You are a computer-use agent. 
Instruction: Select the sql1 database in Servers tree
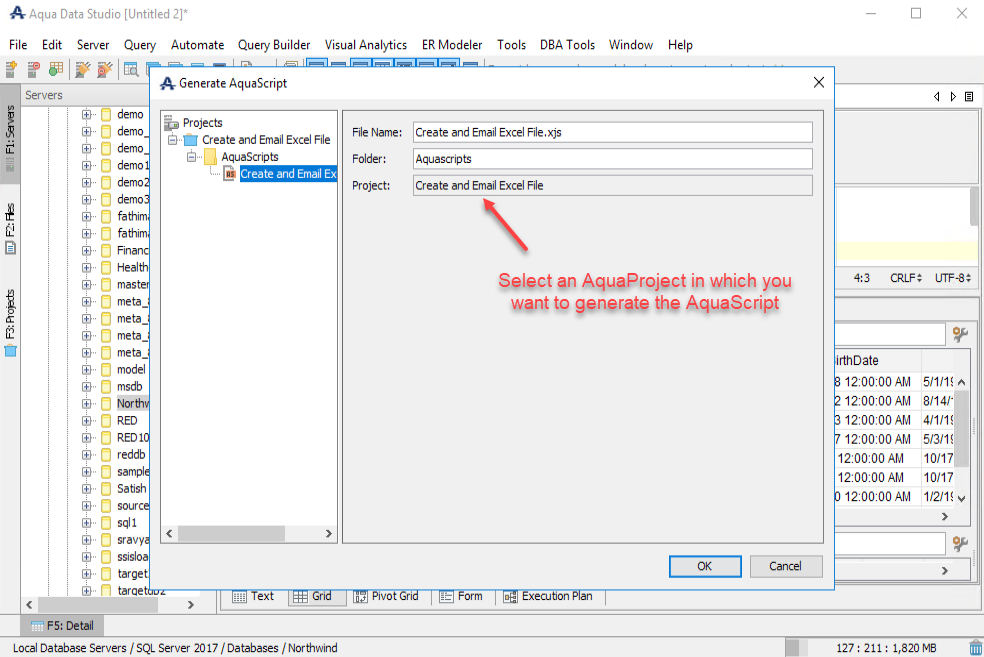click(127, 523)
